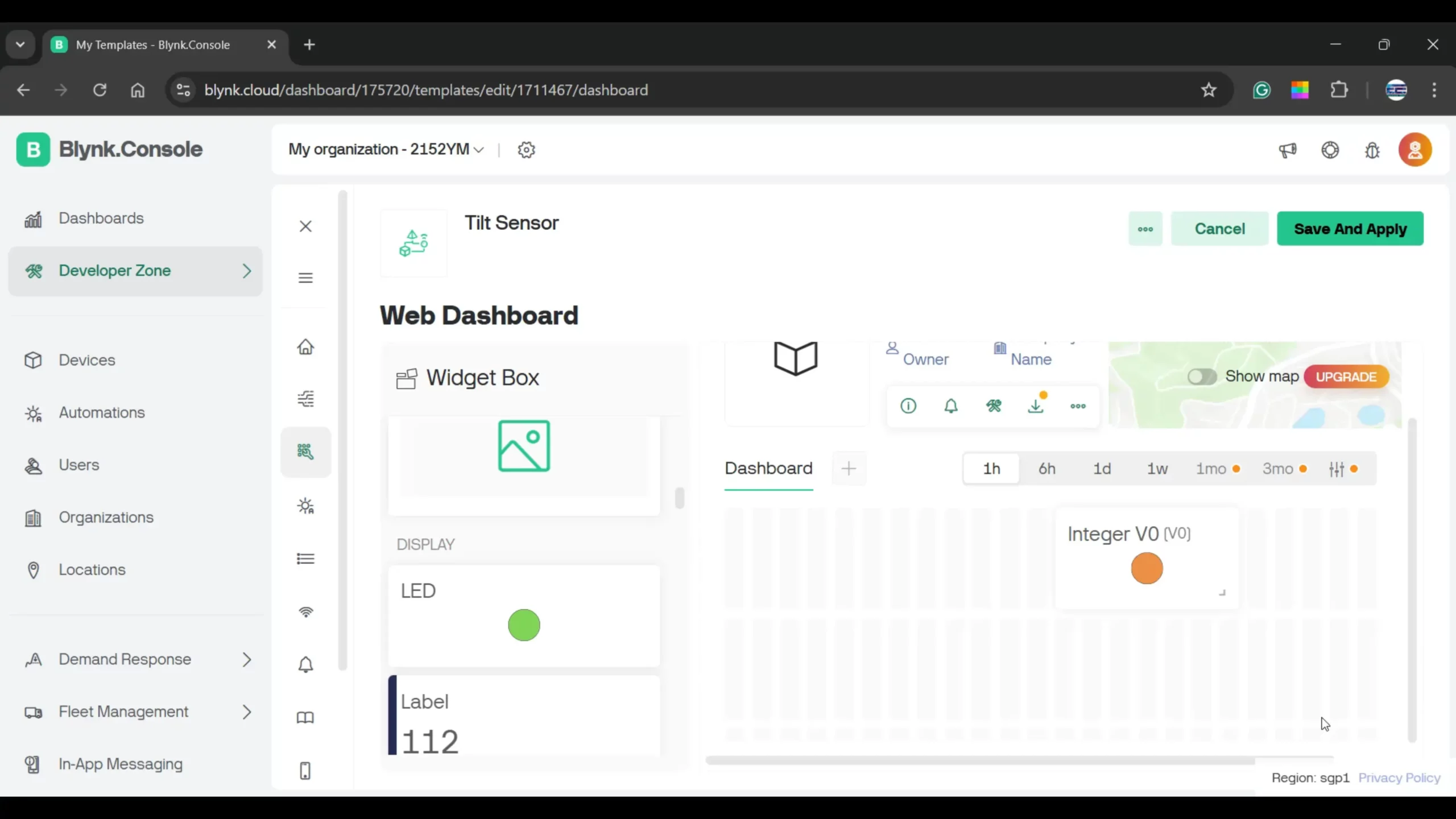Screen dimensions: 1456x819
Task: Close the template editor with X icon
Action: 305,226
